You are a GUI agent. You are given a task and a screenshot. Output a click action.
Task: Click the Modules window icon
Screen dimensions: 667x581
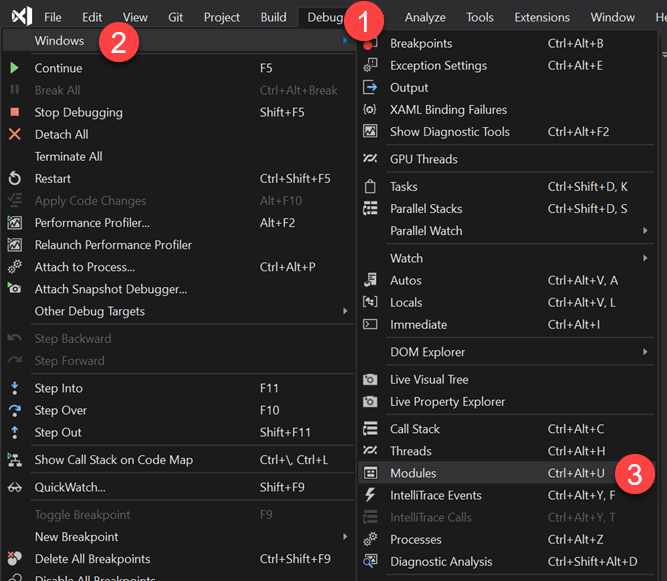(x=370, y=473)
